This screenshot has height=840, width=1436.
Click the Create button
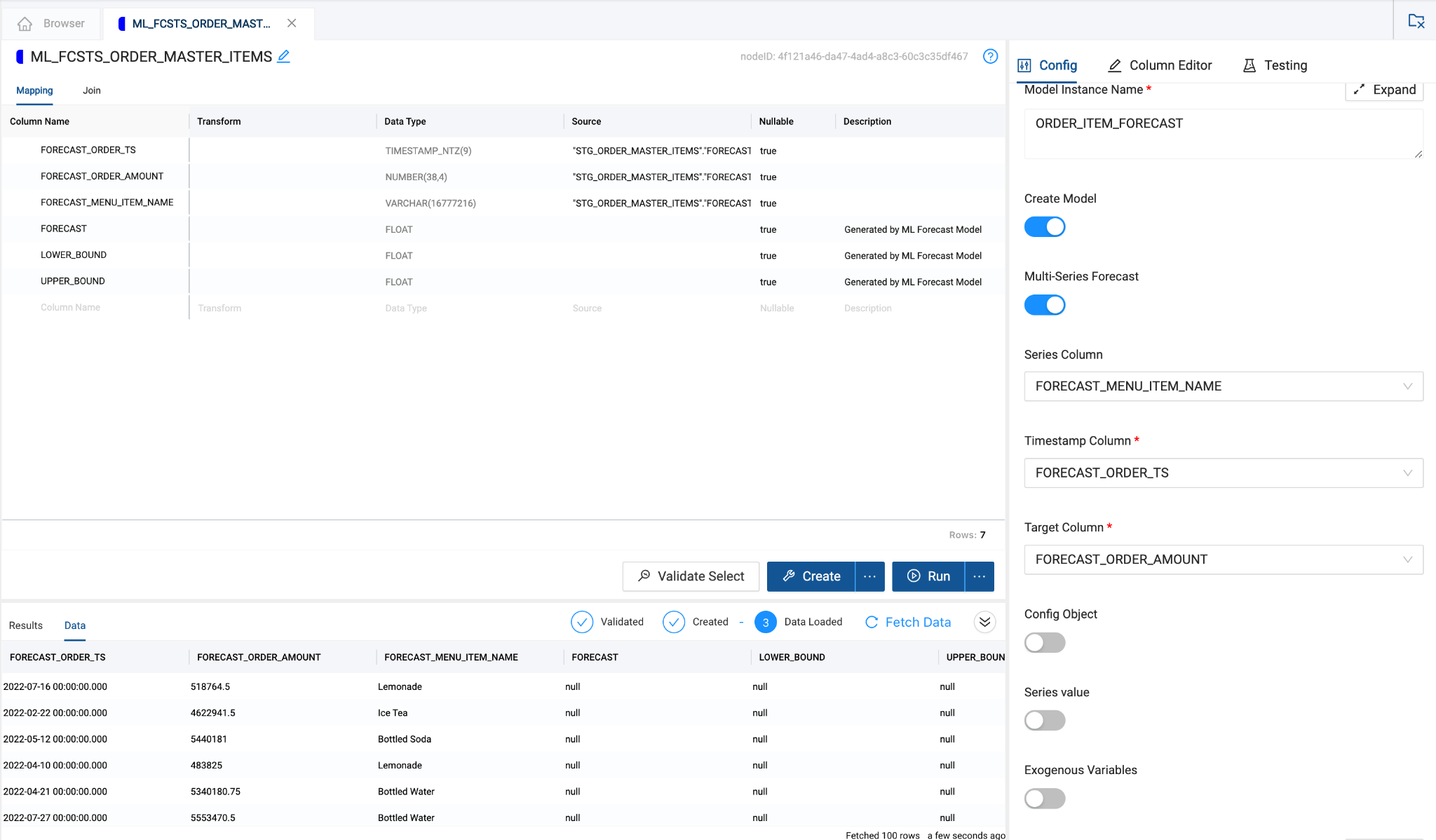click(811, 576)
